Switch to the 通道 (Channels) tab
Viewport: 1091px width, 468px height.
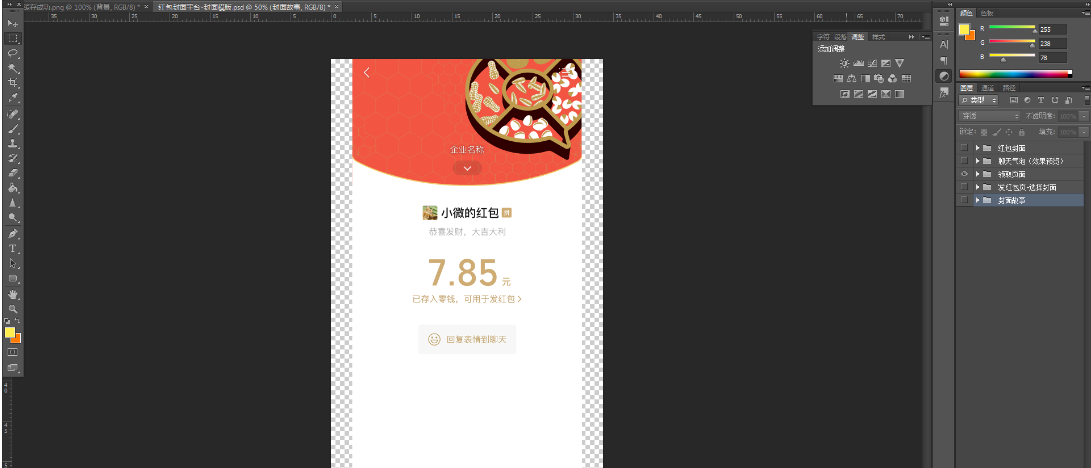click(986, 87)
